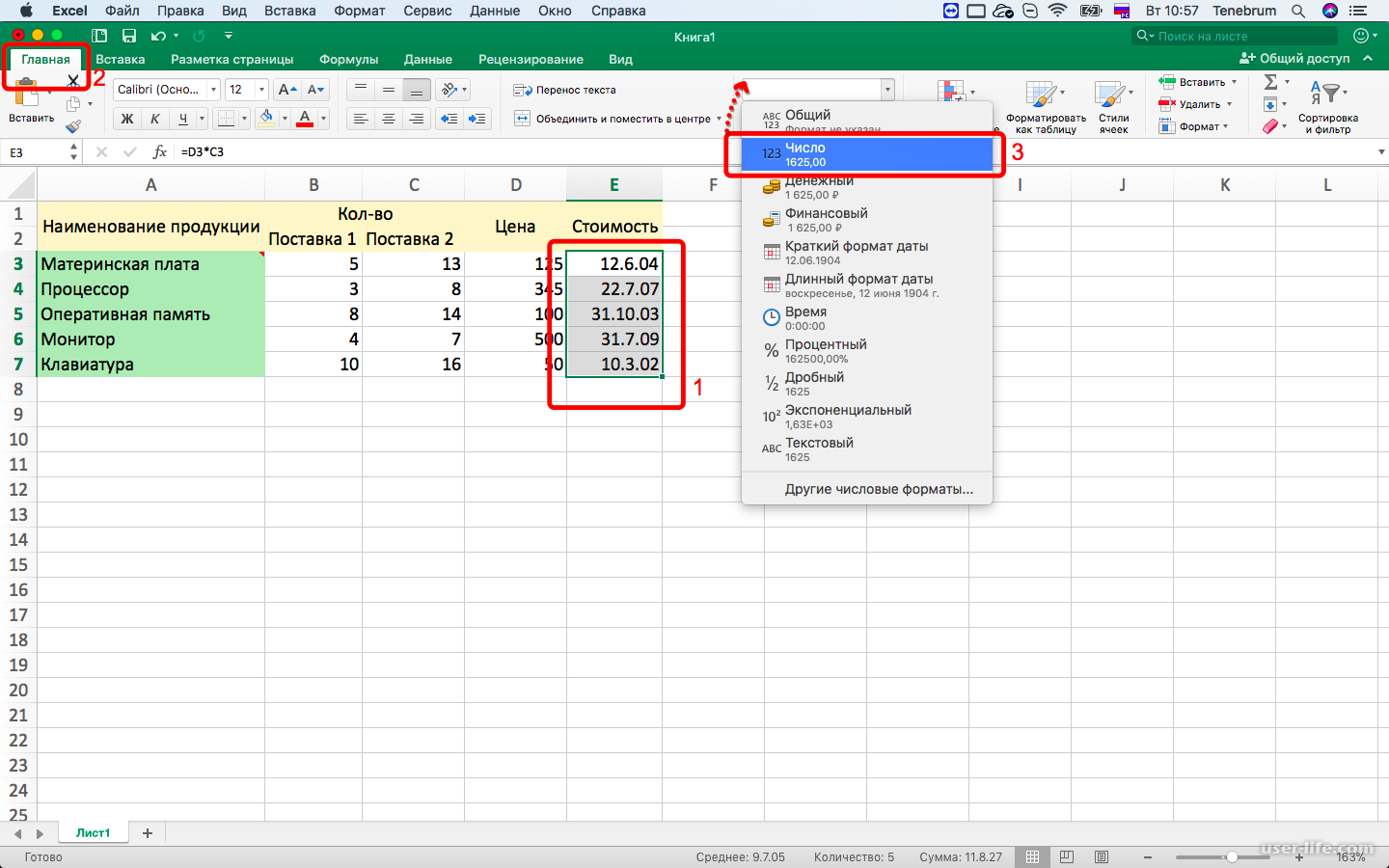This screenshot has width=1389, height=868.
Task: Open Conditional Formatting icon
Action: click(953, 93)
